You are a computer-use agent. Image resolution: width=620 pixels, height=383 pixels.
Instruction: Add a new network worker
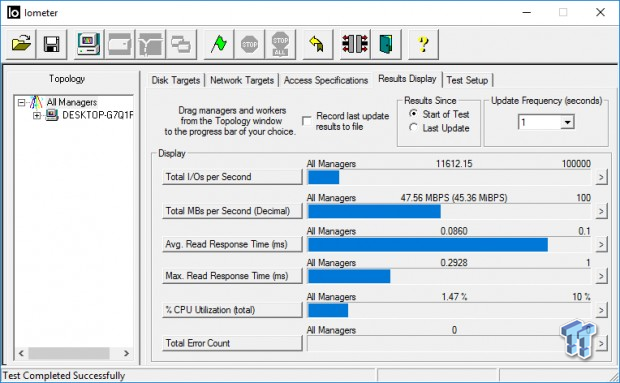(150, 44)
